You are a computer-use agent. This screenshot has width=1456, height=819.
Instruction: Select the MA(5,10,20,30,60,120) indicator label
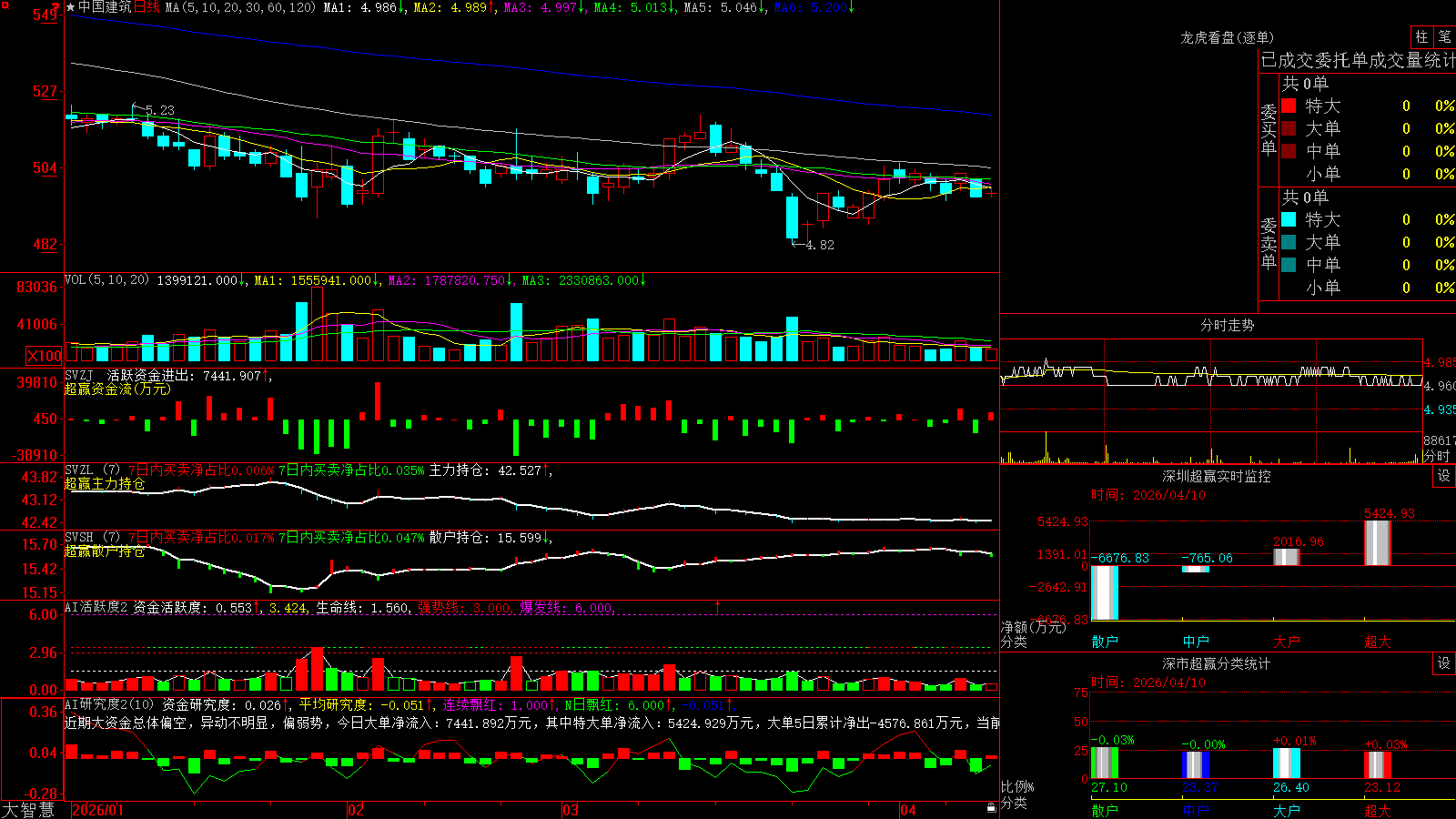241,7
